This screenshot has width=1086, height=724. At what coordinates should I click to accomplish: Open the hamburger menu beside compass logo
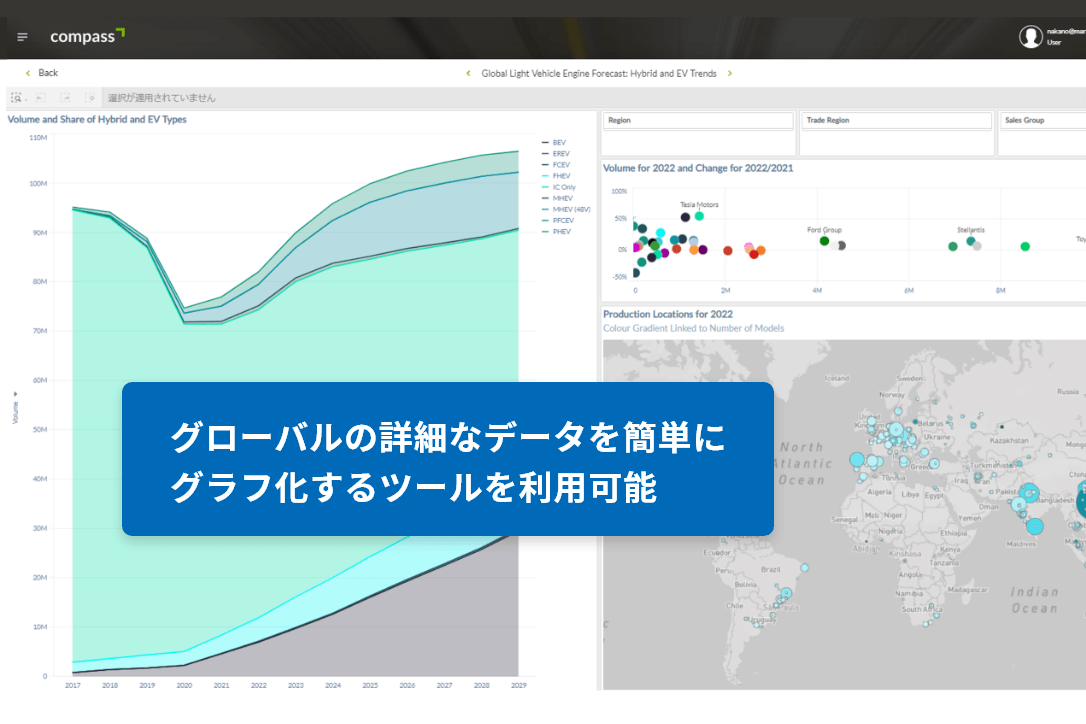click(22, 37)
